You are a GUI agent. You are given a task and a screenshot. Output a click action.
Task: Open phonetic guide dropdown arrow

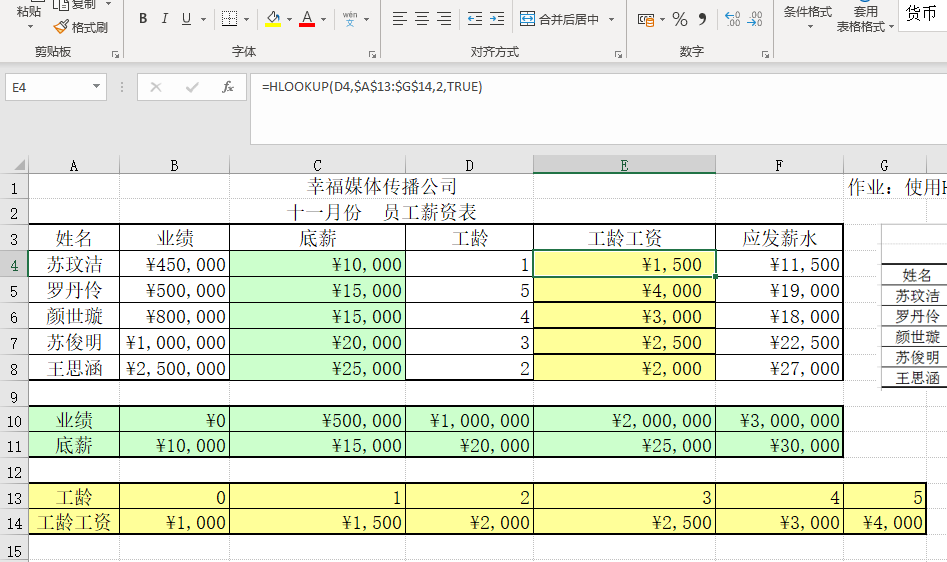[367, 19]
